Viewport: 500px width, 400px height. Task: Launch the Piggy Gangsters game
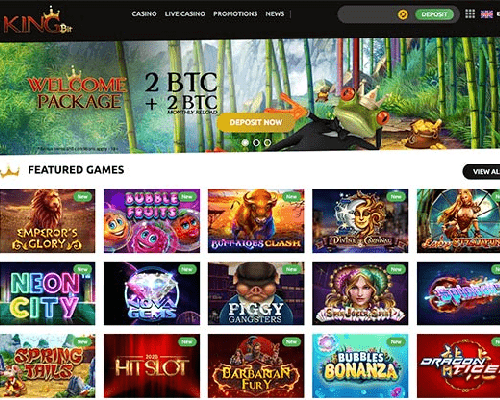click(x=256, y=293)
